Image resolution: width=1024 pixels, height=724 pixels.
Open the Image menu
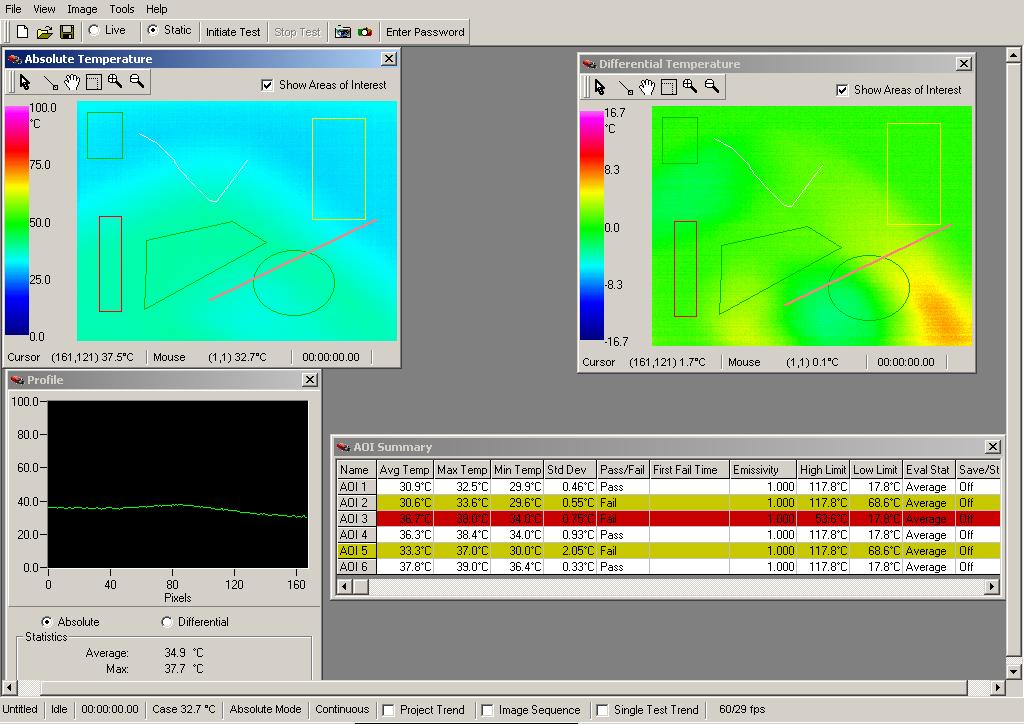point(82,9)
